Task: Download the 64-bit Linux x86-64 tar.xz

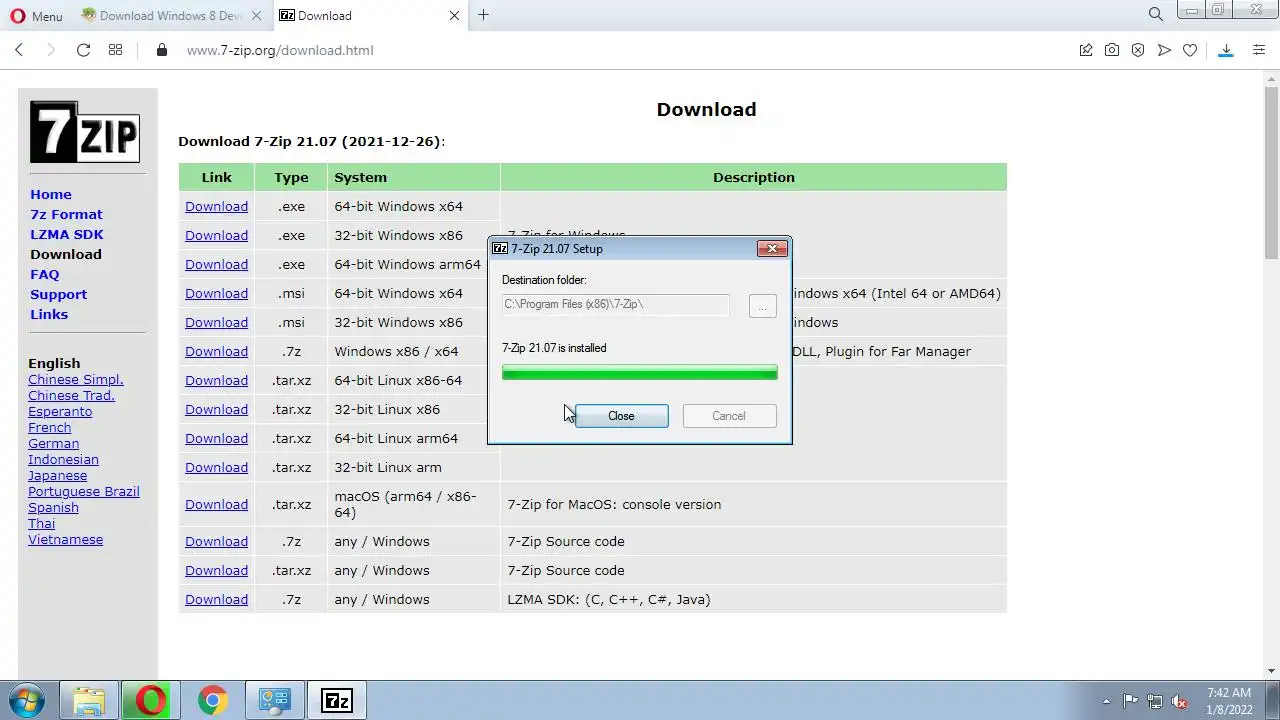Action: (x=216, y=380)
